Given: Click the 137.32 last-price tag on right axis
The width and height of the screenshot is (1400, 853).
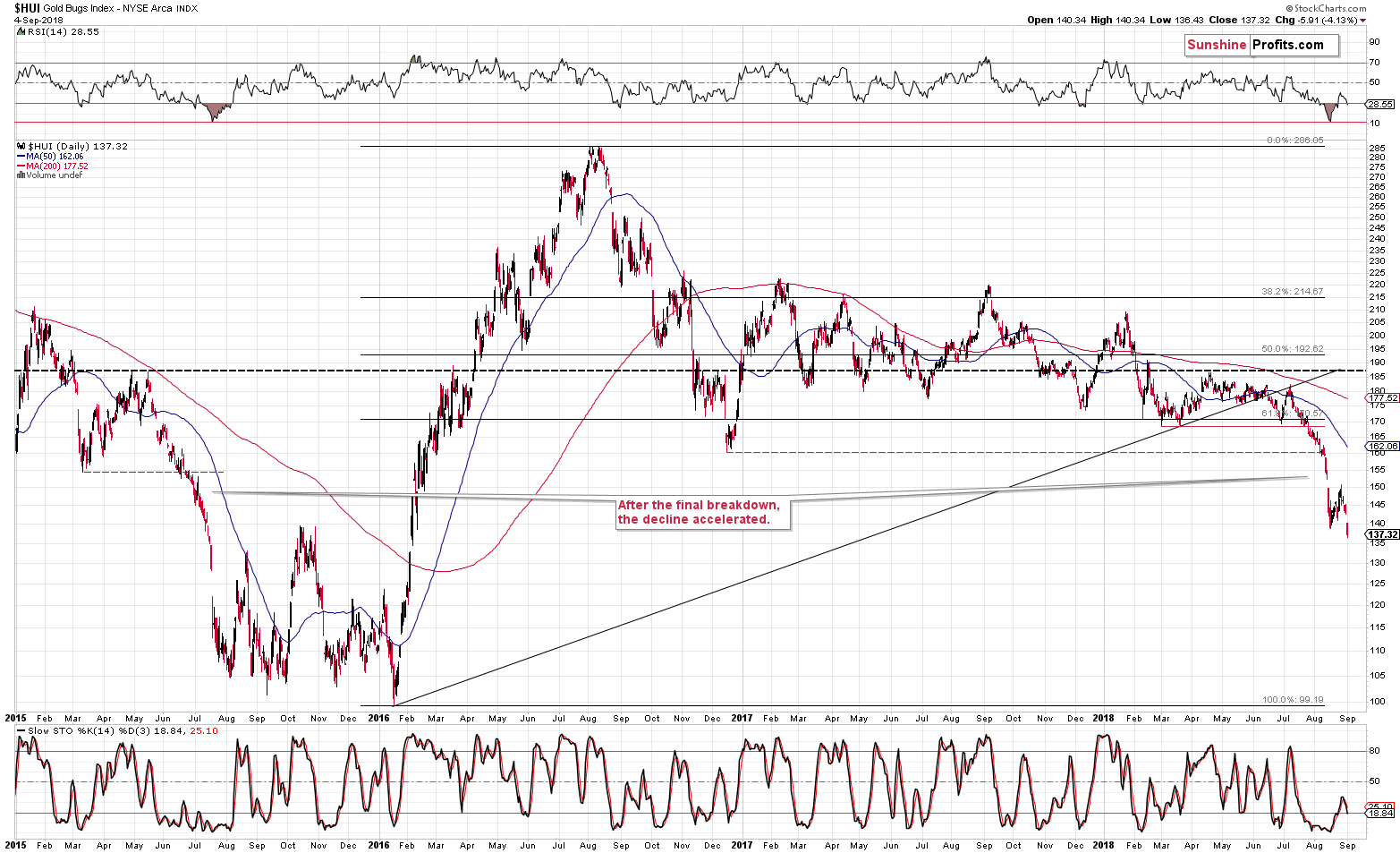Looking at the screenshot, I should pos(1383,534).
